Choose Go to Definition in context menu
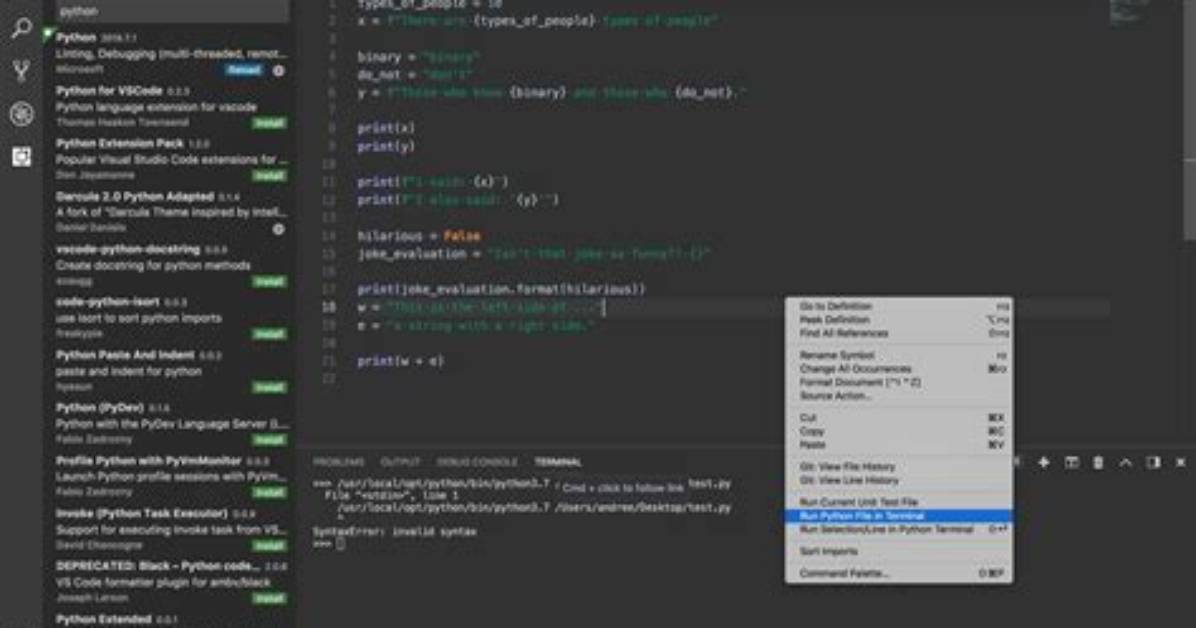 tap(899, 306)
